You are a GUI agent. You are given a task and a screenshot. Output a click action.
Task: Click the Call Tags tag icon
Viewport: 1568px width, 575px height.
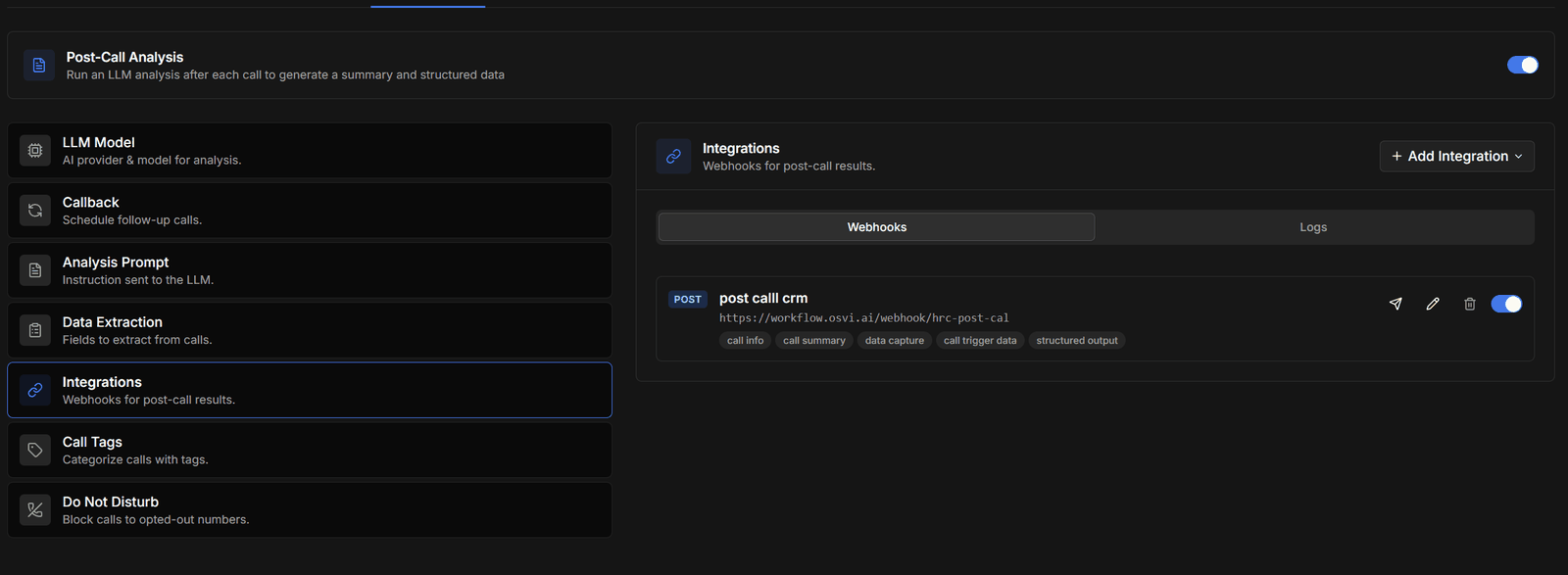(x=35, y=451)
